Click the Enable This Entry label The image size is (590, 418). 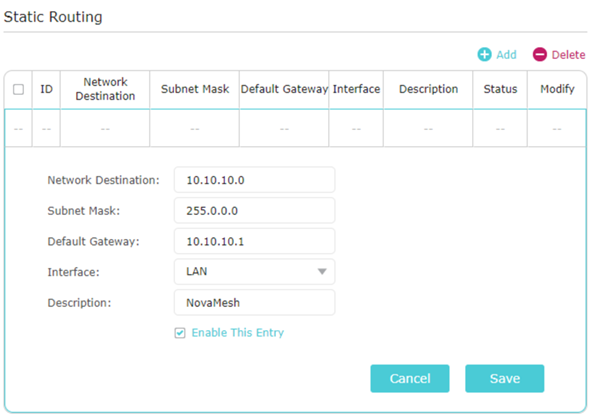[238, 333]
